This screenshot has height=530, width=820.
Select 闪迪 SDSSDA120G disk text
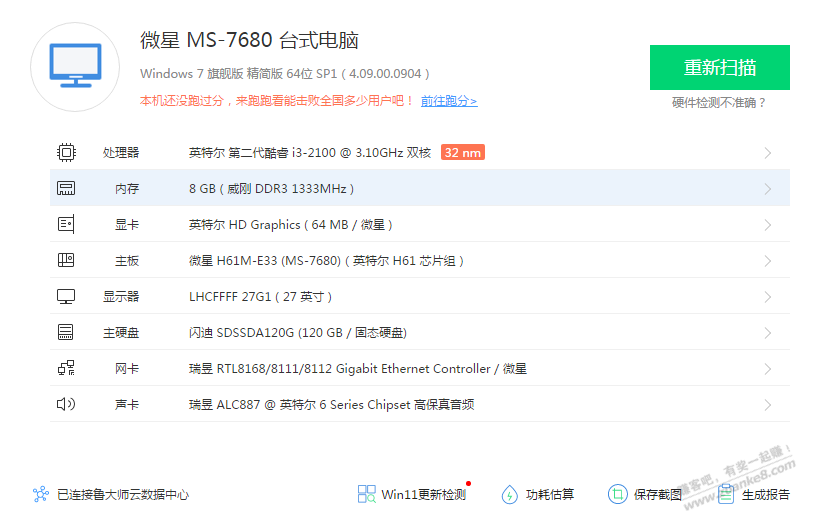(x=298, y=333)
